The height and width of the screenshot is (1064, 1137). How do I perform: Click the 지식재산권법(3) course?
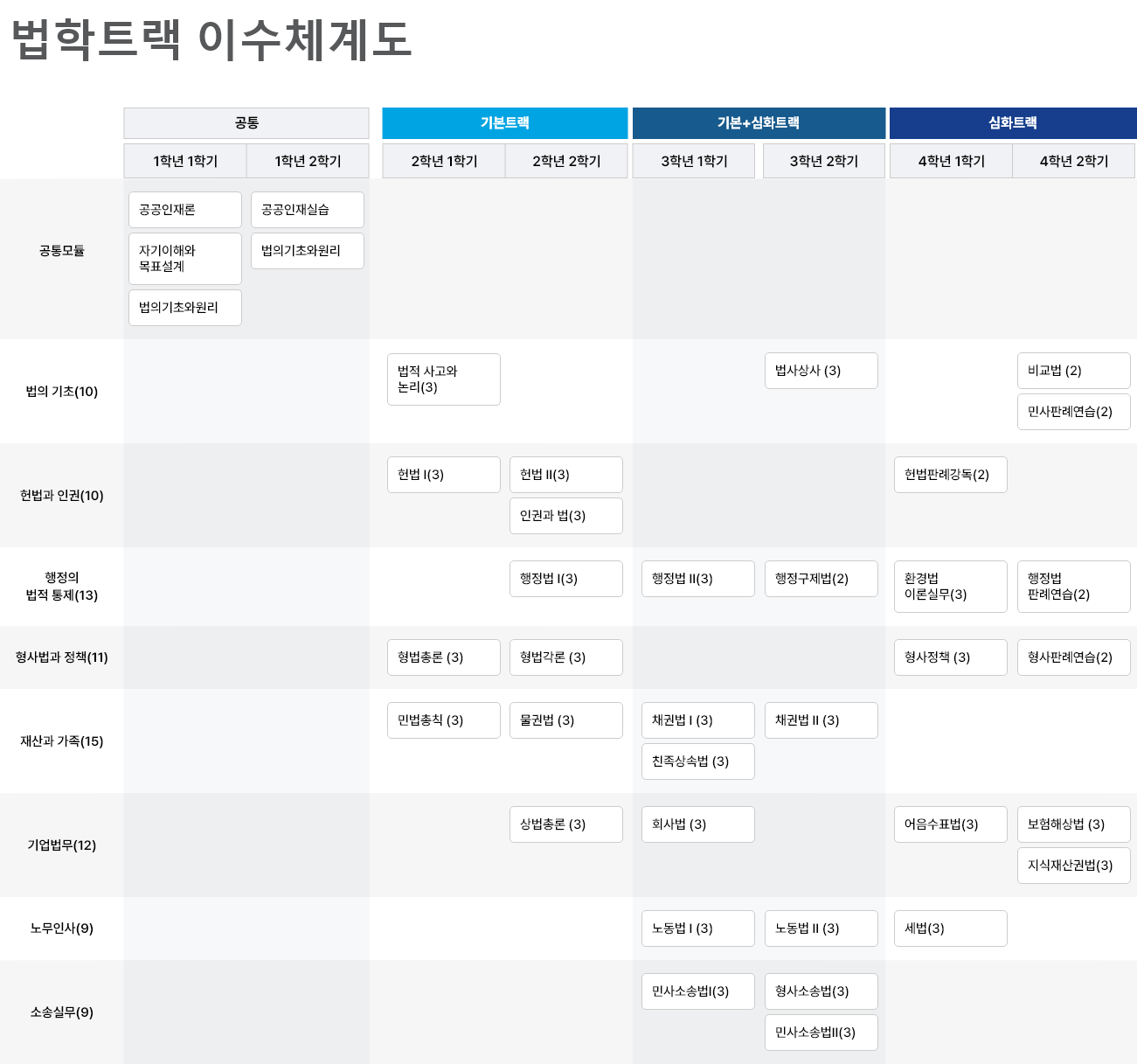click(1073, 866)
